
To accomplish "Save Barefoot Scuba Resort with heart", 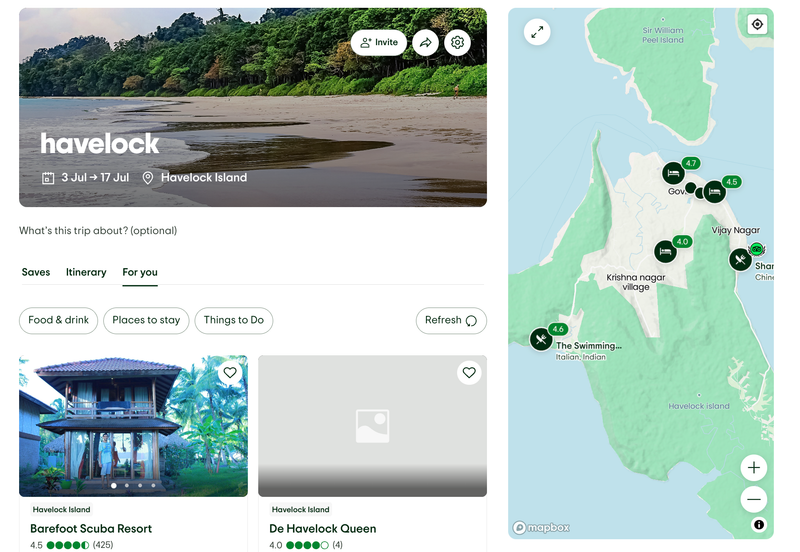I will (x=230, y=372).
